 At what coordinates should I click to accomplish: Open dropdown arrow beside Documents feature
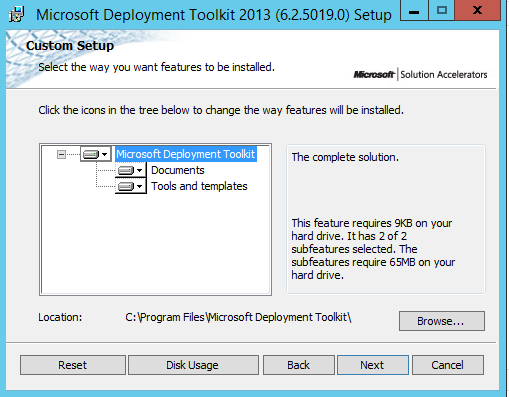(x=140, y=170)
